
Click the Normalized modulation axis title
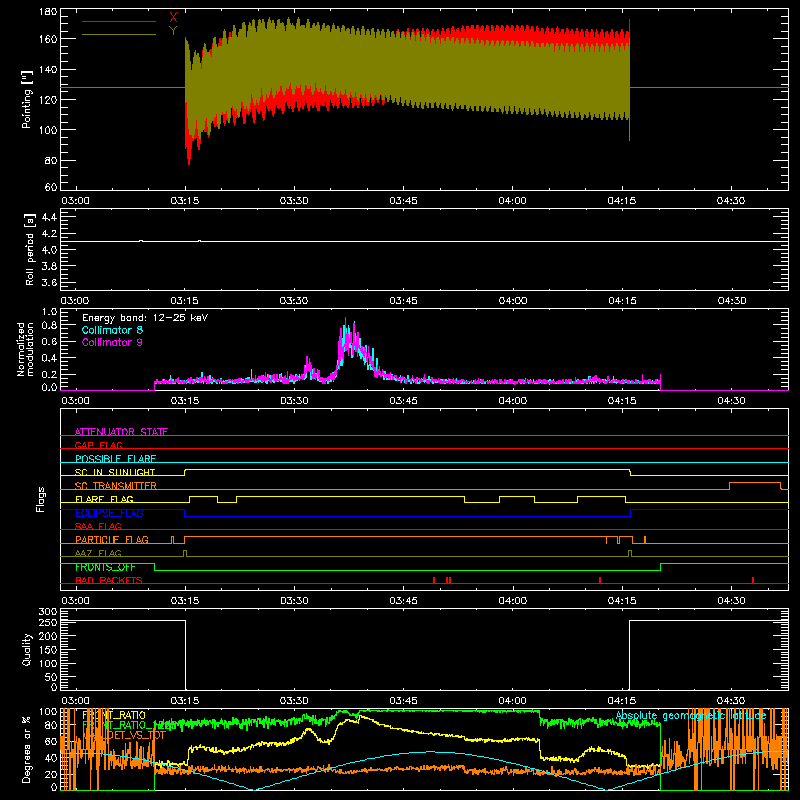[x=25, y=349]
